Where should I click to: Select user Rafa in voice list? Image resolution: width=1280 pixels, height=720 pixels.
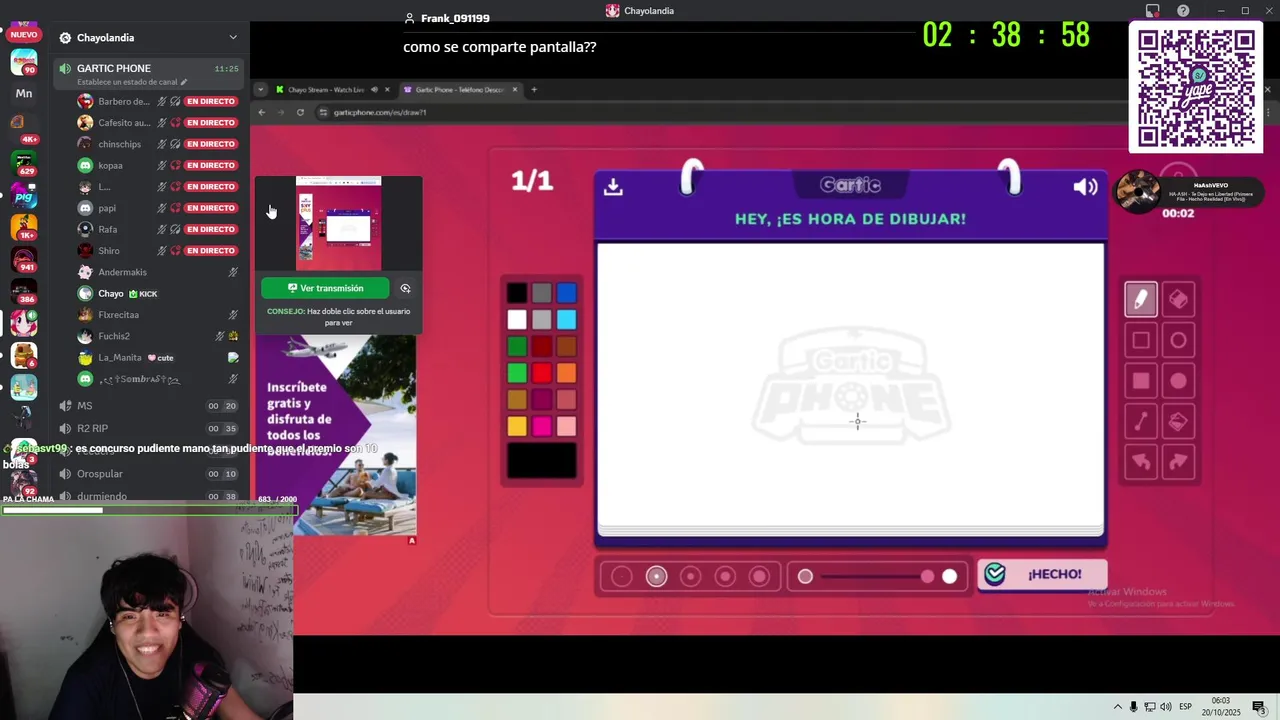click(157, 229)
